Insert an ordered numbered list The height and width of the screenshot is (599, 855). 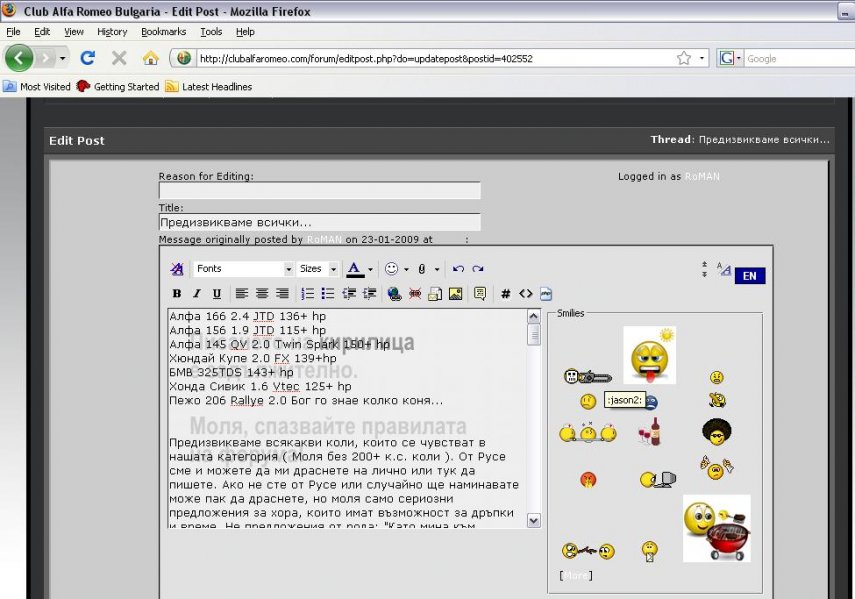[308, 294]
